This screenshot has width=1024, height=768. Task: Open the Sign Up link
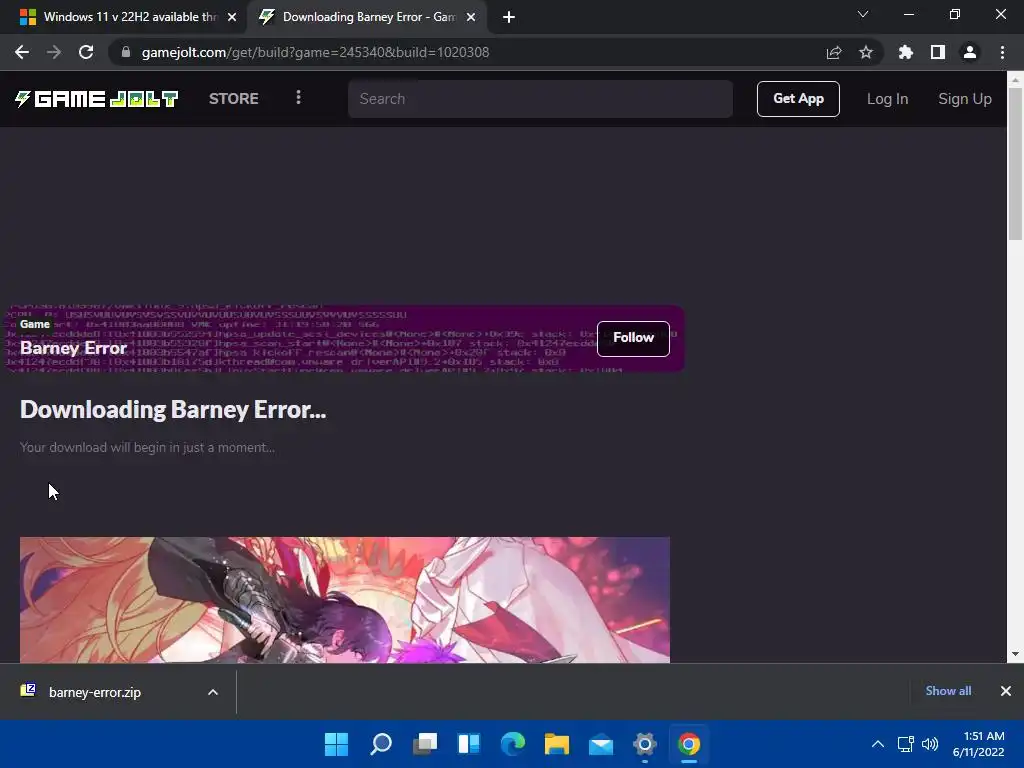[x=965, y=99]
